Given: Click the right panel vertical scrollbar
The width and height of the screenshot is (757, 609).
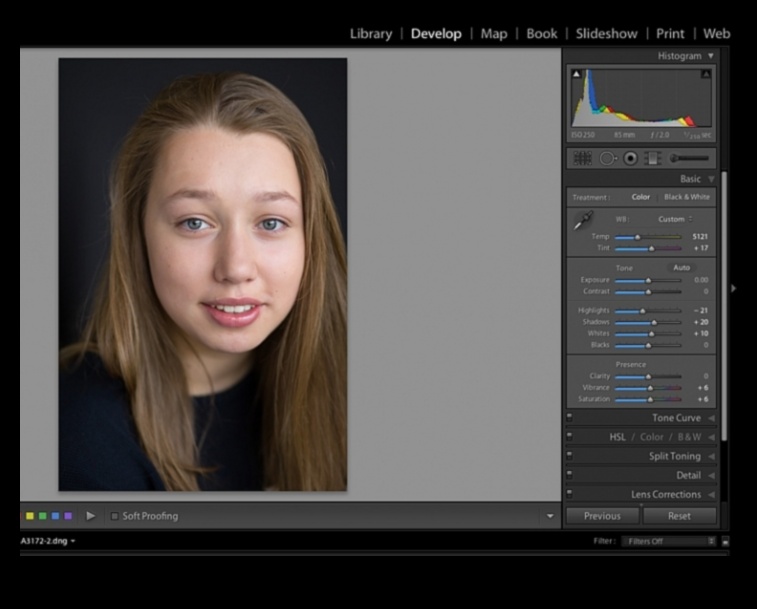Looking at the screenshot, I should [724, 306].
